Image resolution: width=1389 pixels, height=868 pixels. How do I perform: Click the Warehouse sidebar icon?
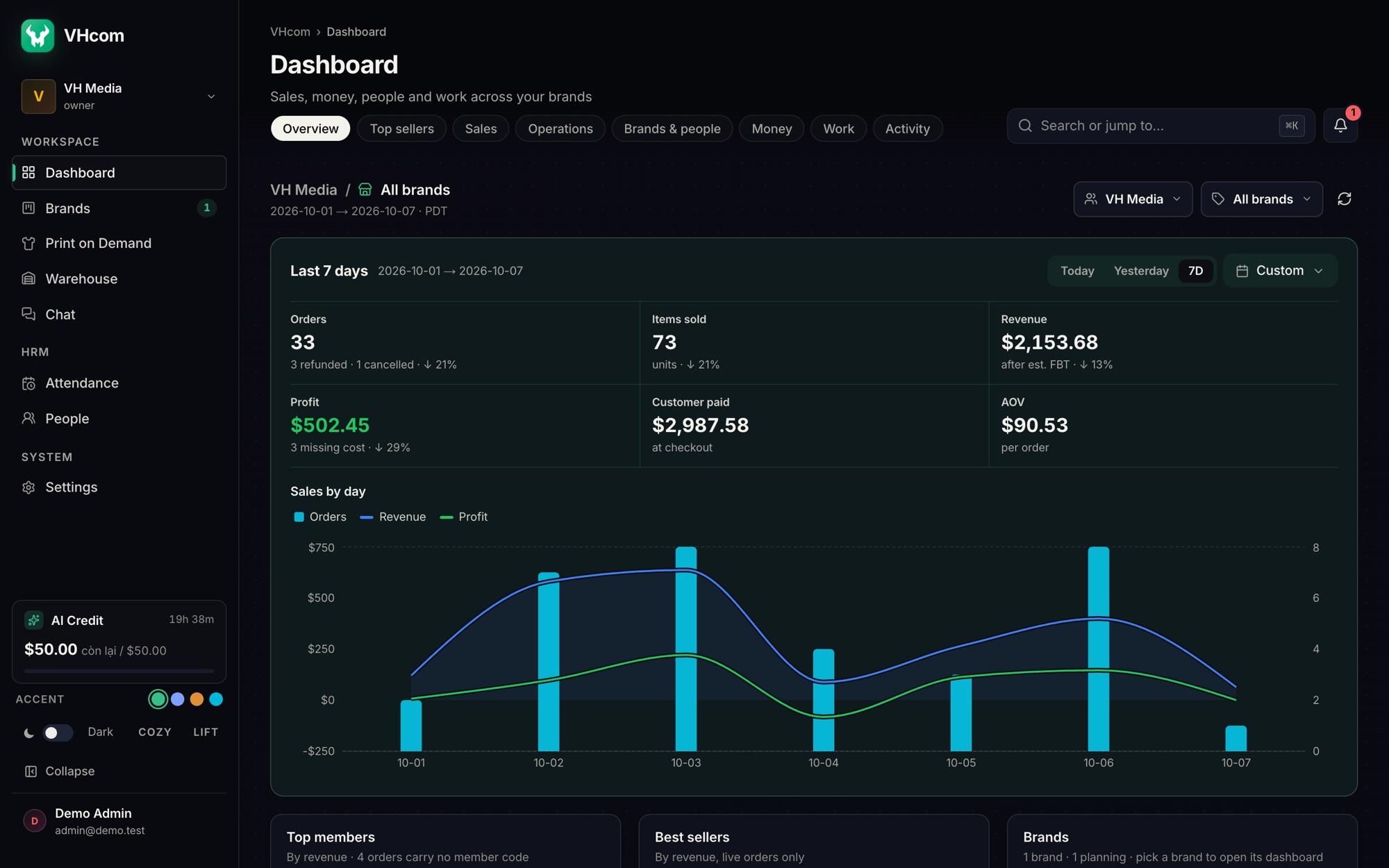[x=28, y=278]
